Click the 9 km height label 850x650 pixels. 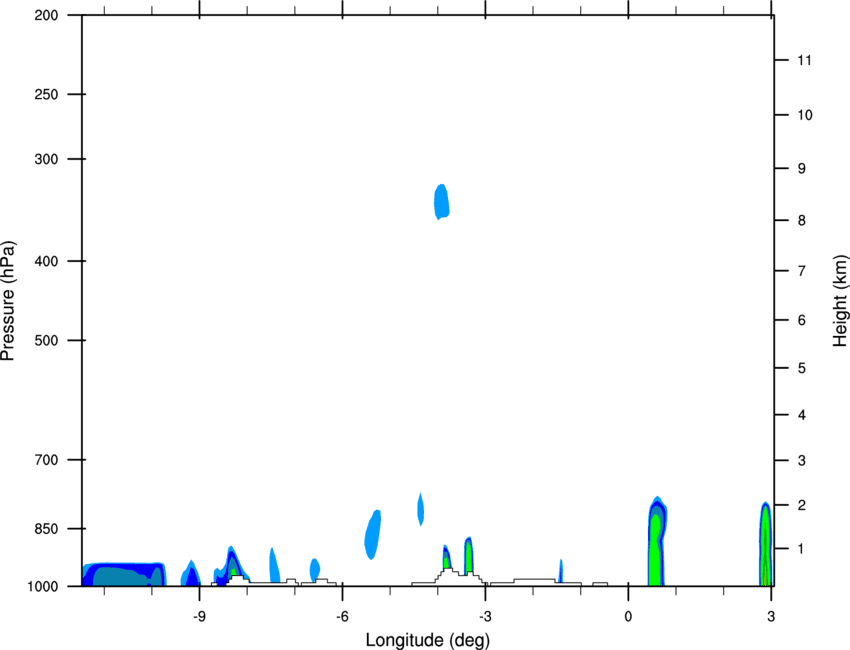coord(802,169)
